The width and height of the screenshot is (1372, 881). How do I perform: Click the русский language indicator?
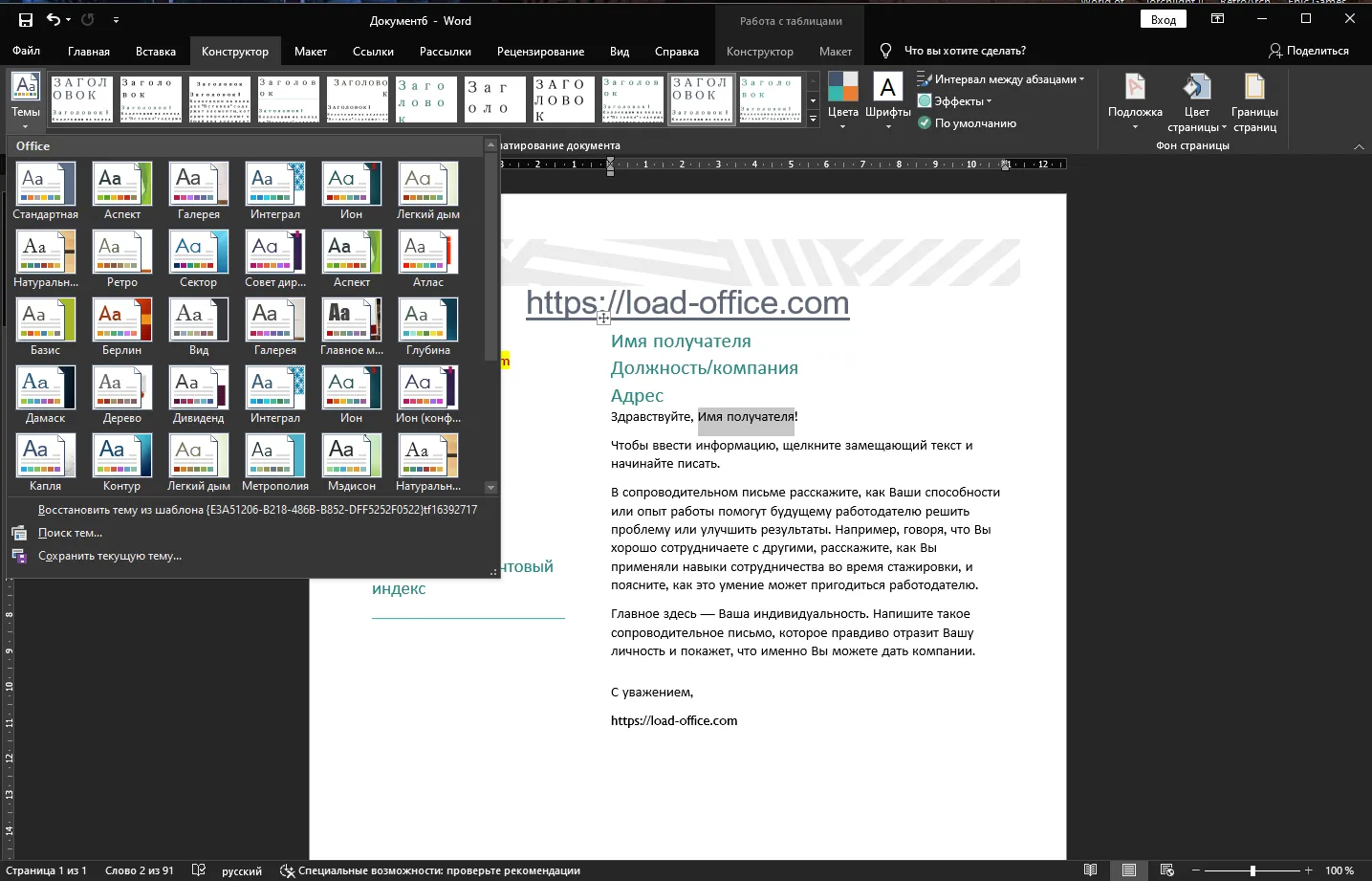[x=242, y=870]
